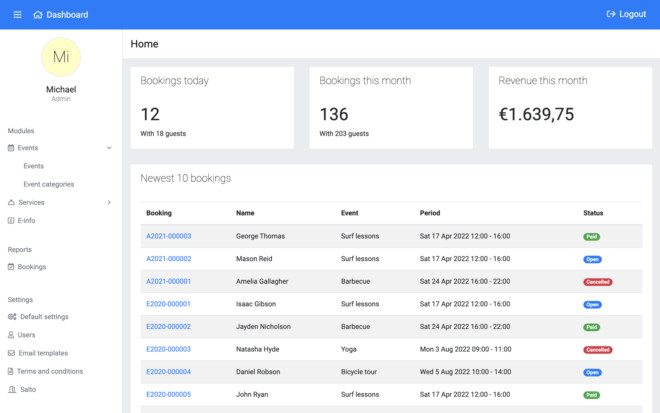Open the Salto menu item
This screenshot has width=660, height=413.
[28, 389]
